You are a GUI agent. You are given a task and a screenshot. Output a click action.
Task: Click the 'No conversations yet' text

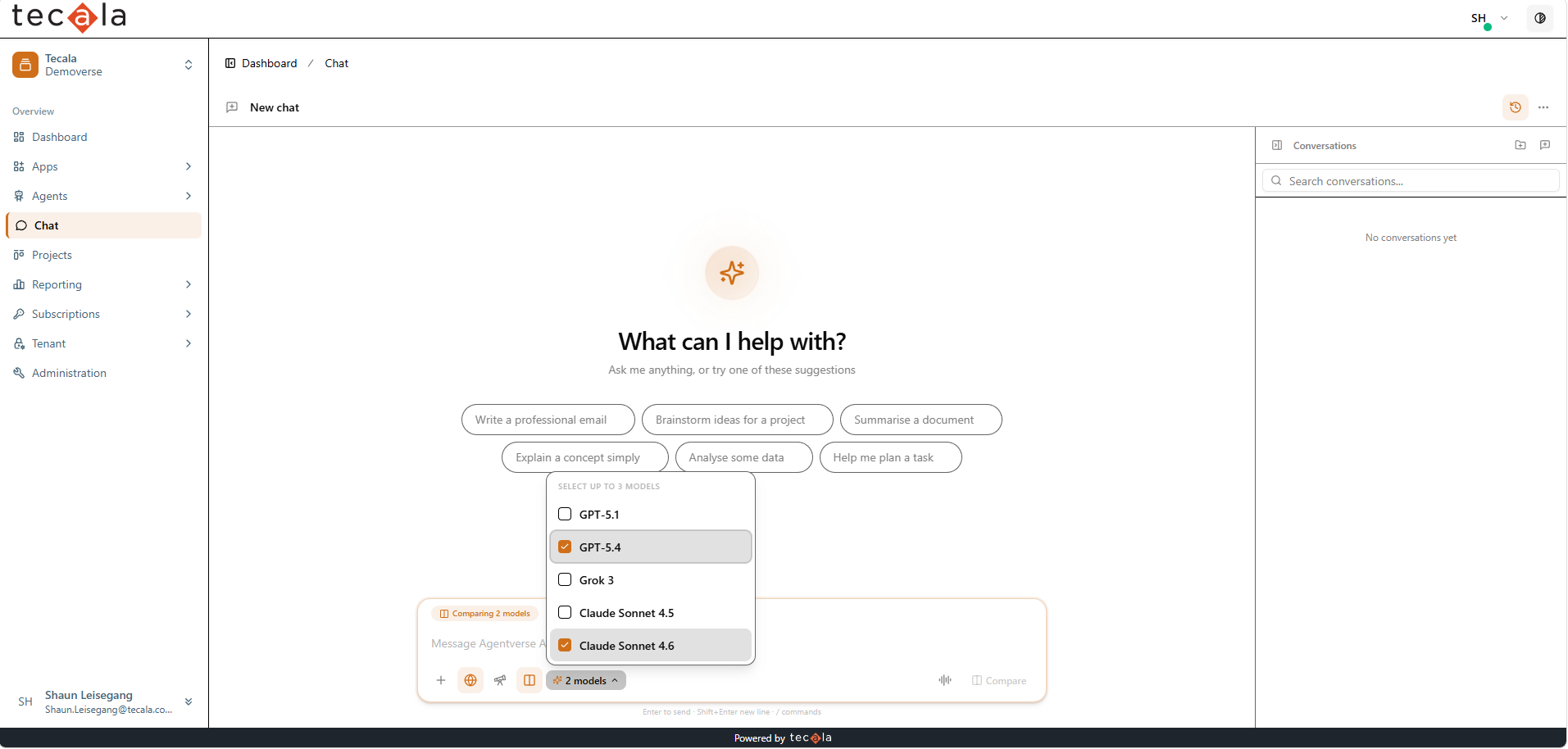(x=1411, y=238)
